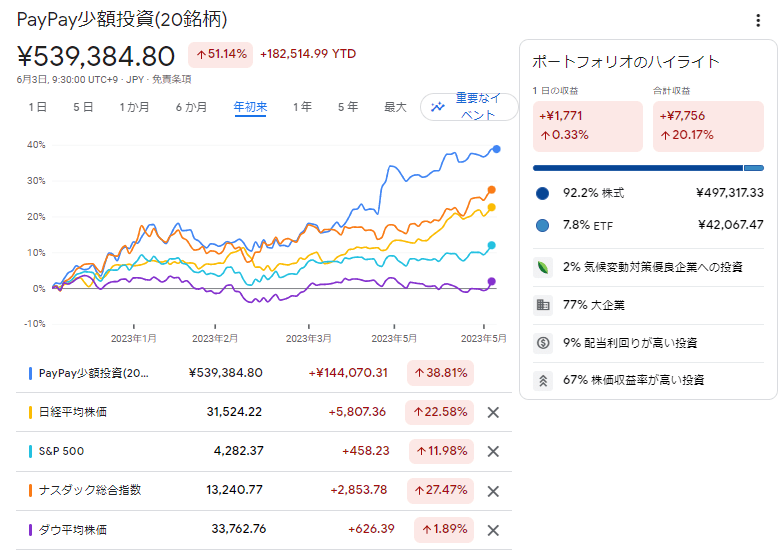This screenshot has height=557, width=779.
Task: Remove ダウ平均株価 from comparison
Action: click(x=492, y=529)
